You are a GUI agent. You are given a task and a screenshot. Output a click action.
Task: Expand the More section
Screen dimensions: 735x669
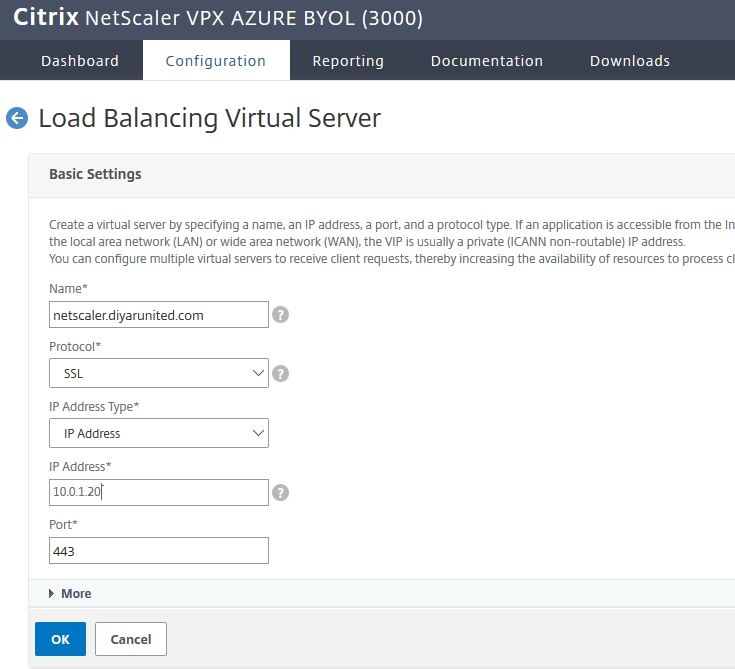click(70, 594)
